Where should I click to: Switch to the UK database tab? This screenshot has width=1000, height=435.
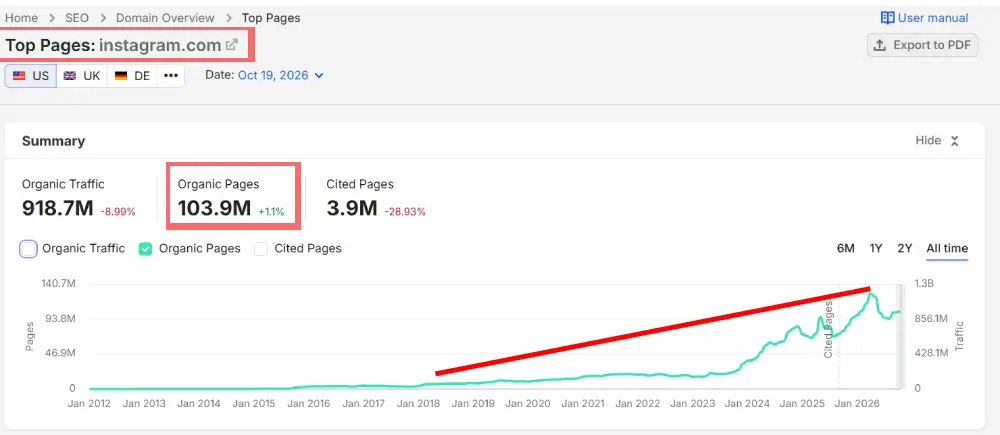tap(82, 75)
